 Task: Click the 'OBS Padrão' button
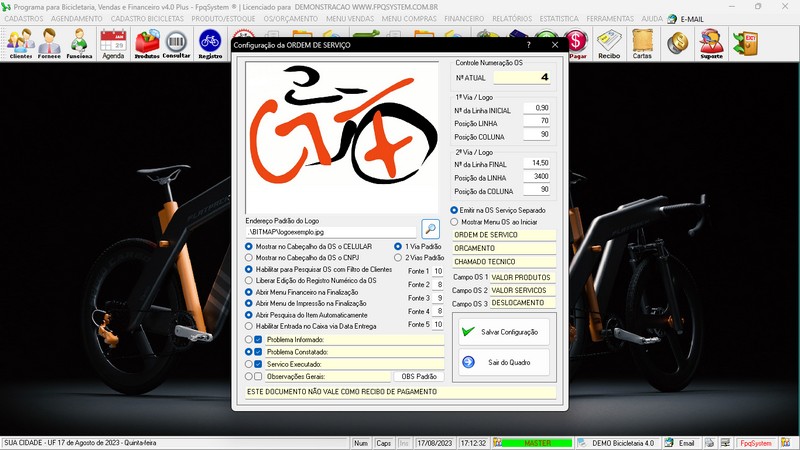(419, 377)
